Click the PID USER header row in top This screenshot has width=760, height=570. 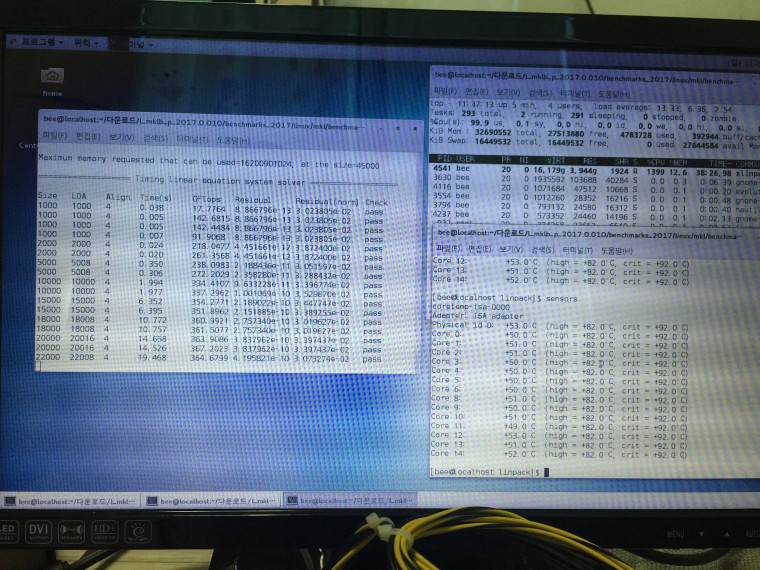click(x=596, y=160)
